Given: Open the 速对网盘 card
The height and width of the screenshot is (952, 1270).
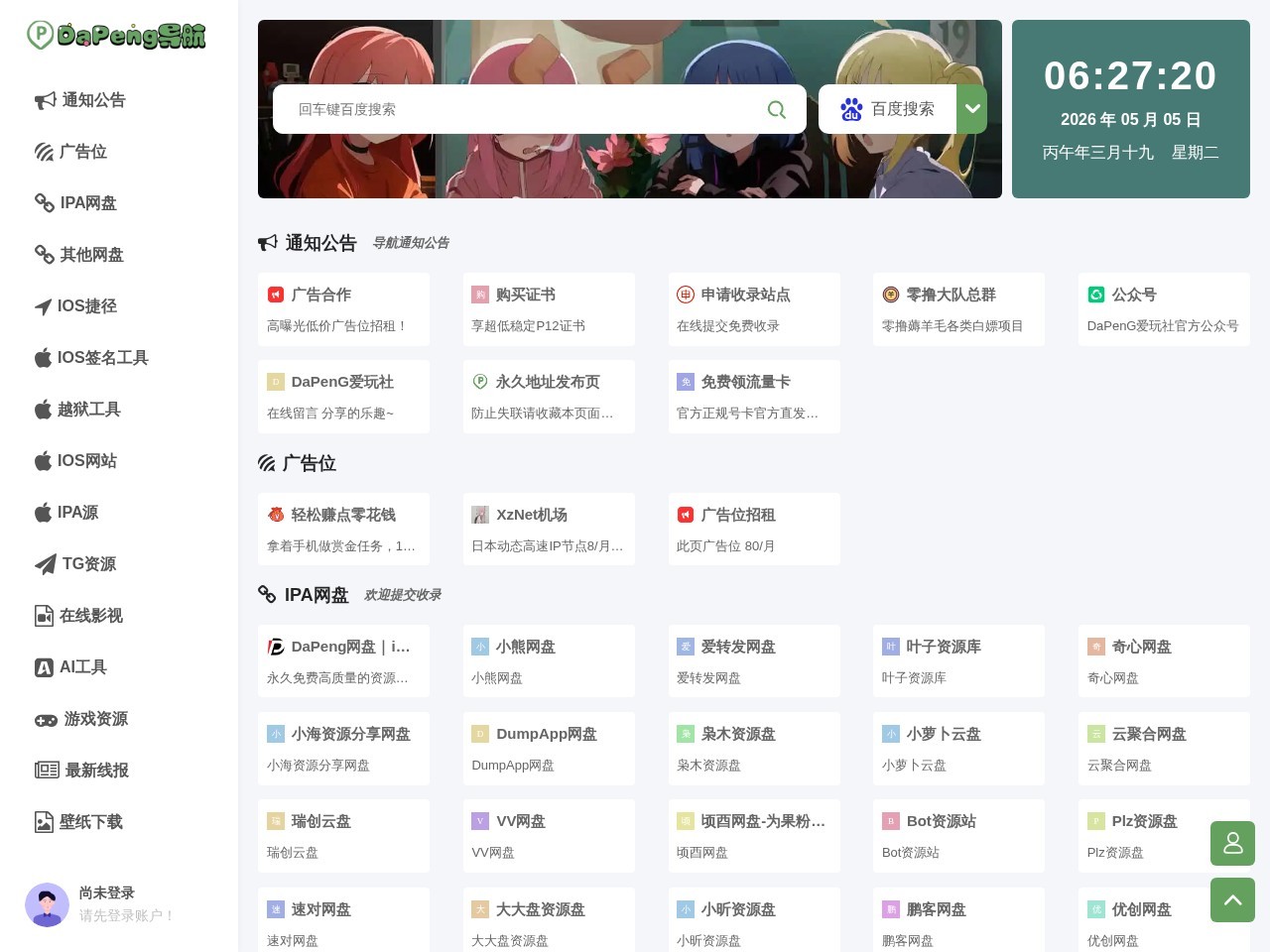Looking at the screenshot, I should coord(343,920).
